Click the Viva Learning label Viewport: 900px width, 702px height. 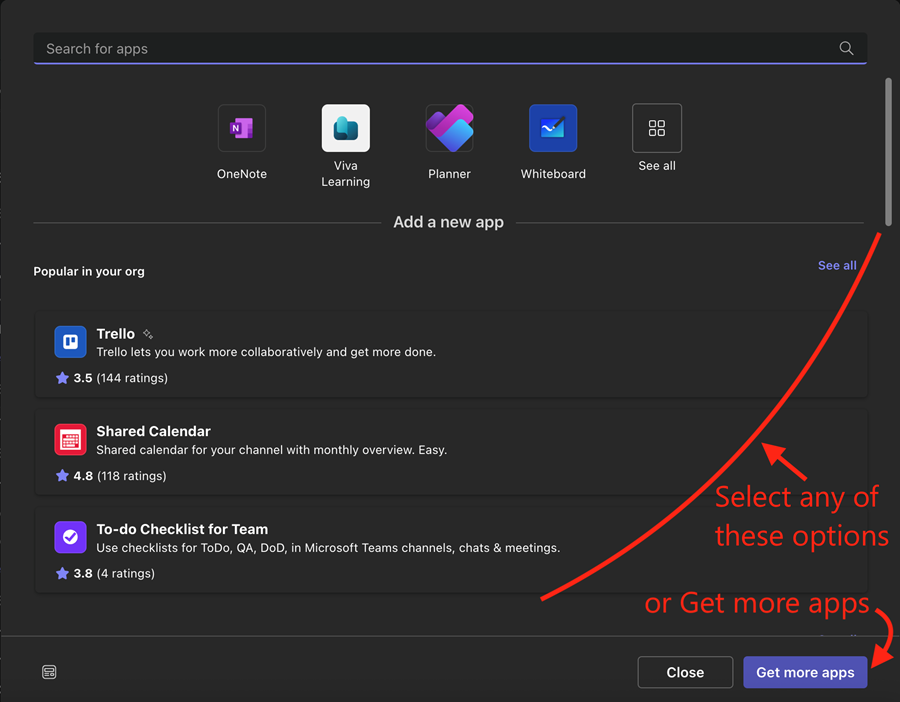[346, 173]
